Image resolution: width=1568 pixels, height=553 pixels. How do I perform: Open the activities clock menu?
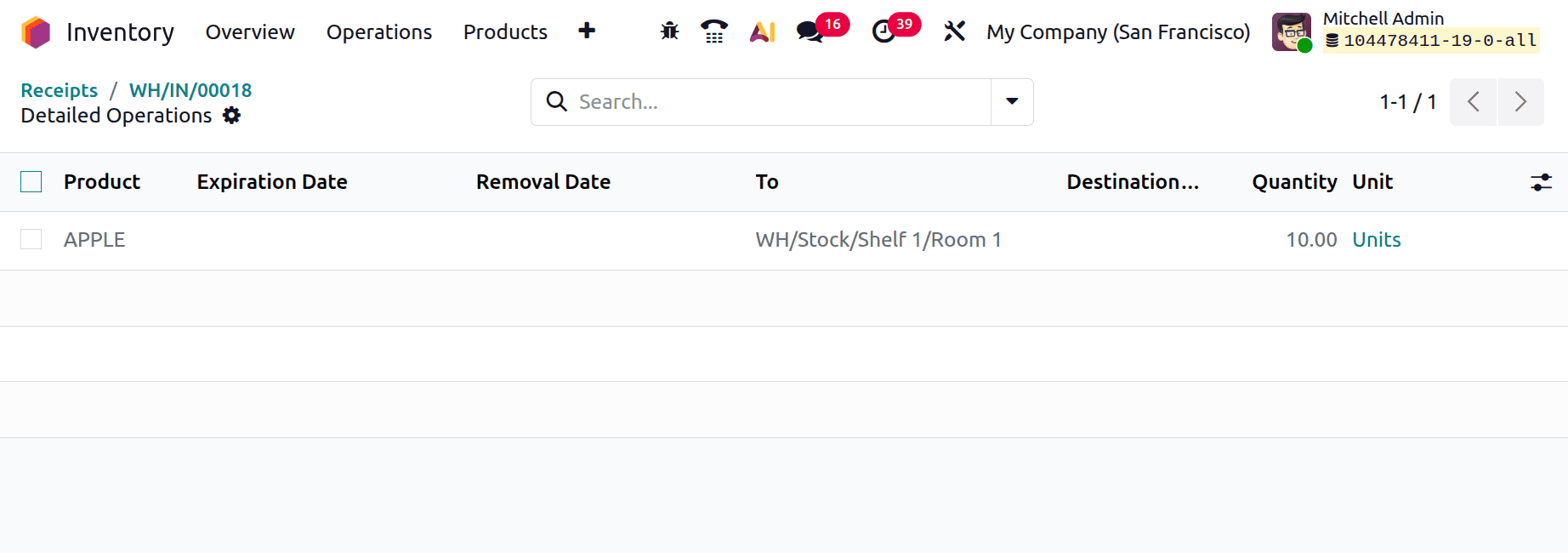click(x=882, y=31)
